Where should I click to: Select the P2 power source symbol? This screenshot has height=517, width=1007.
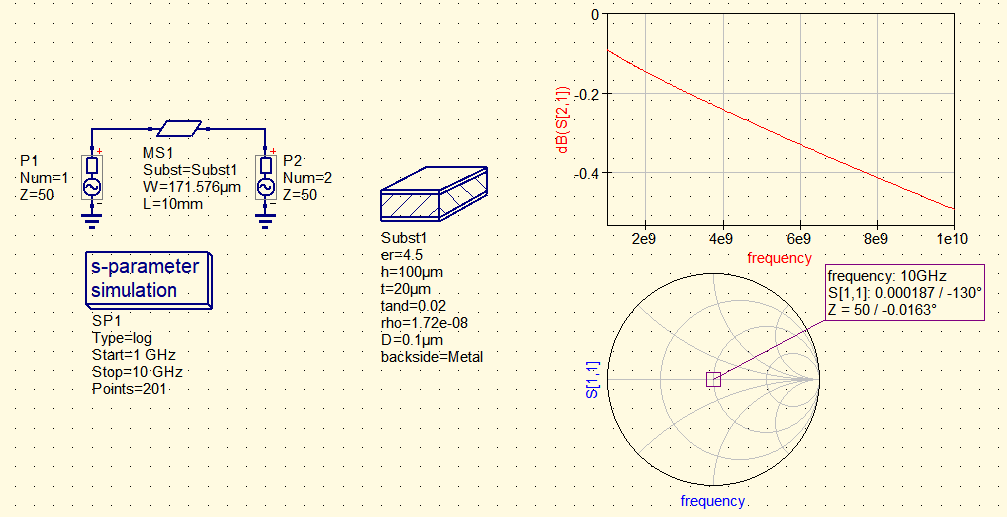(x=265, y=177)
